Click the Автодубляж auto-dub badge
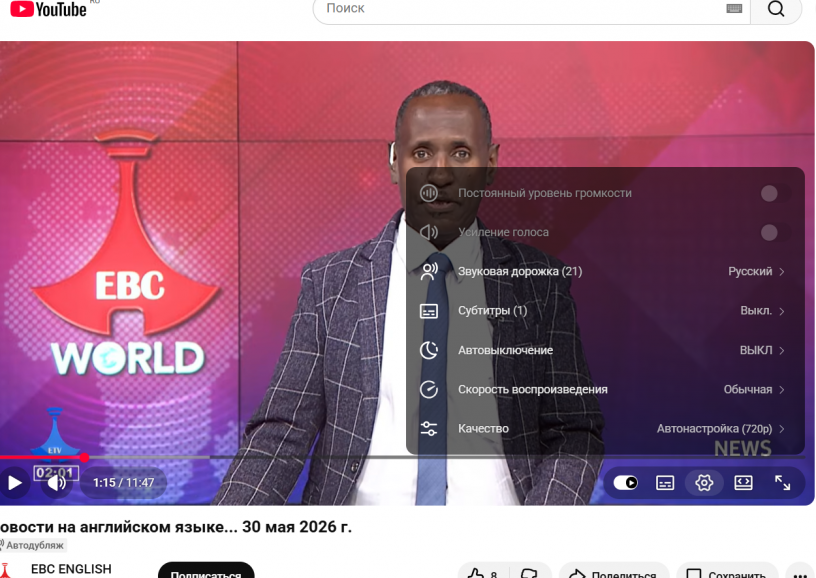This screenshot has height=578, width=816. [x=32, y=545]
